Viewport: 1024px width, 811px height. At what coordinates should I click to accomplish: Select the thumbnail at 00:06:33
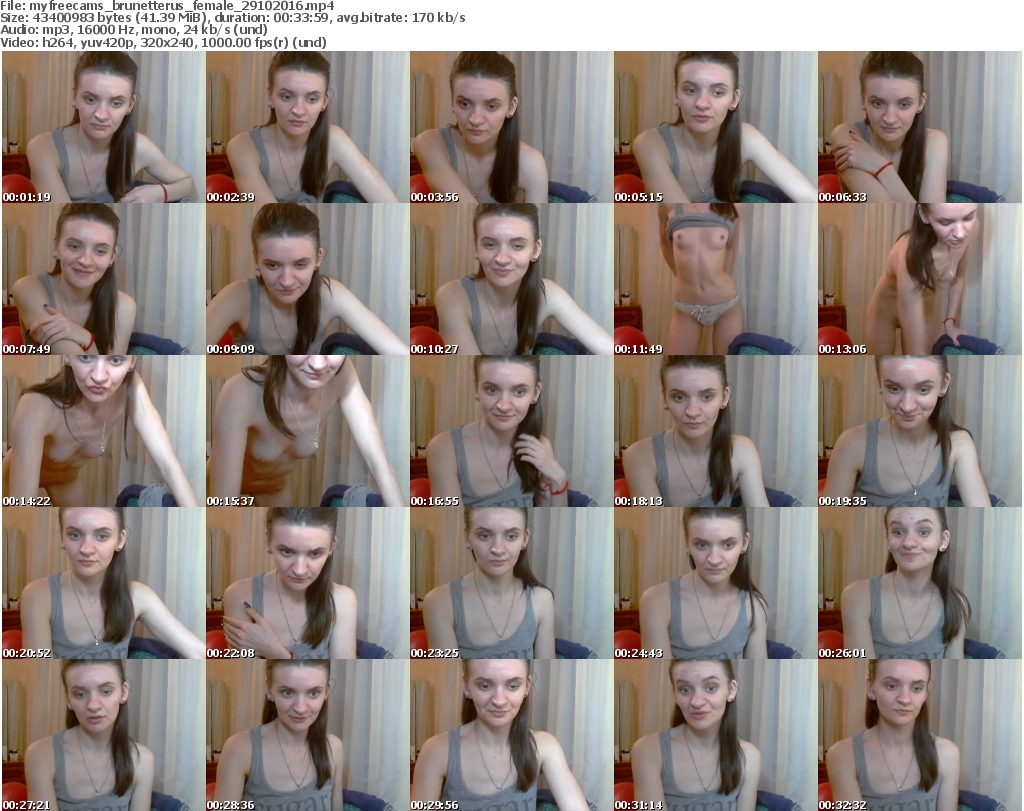[x=918, y=127]
